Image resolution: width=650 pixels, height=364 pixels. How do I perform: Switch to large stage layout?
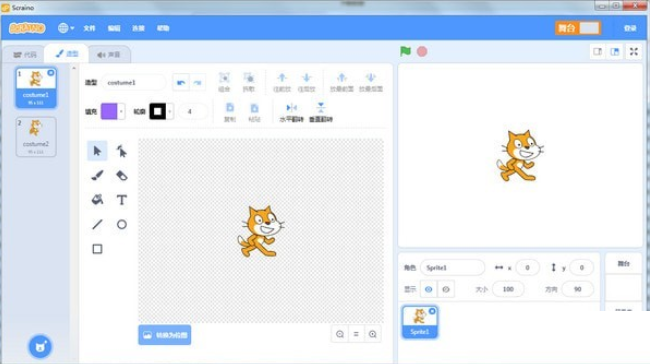615,52
